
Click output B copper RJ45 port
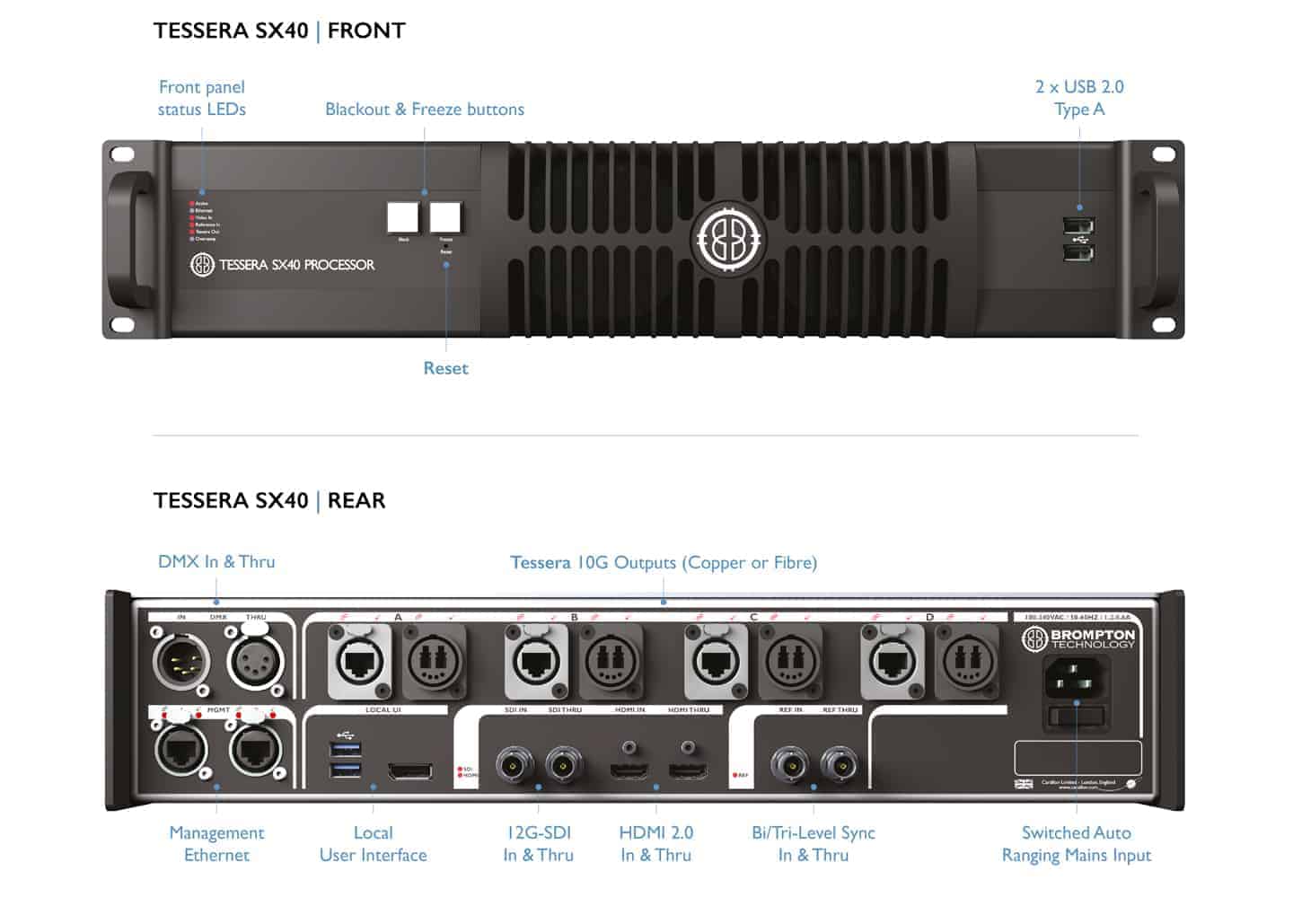[x=537, y=663]
